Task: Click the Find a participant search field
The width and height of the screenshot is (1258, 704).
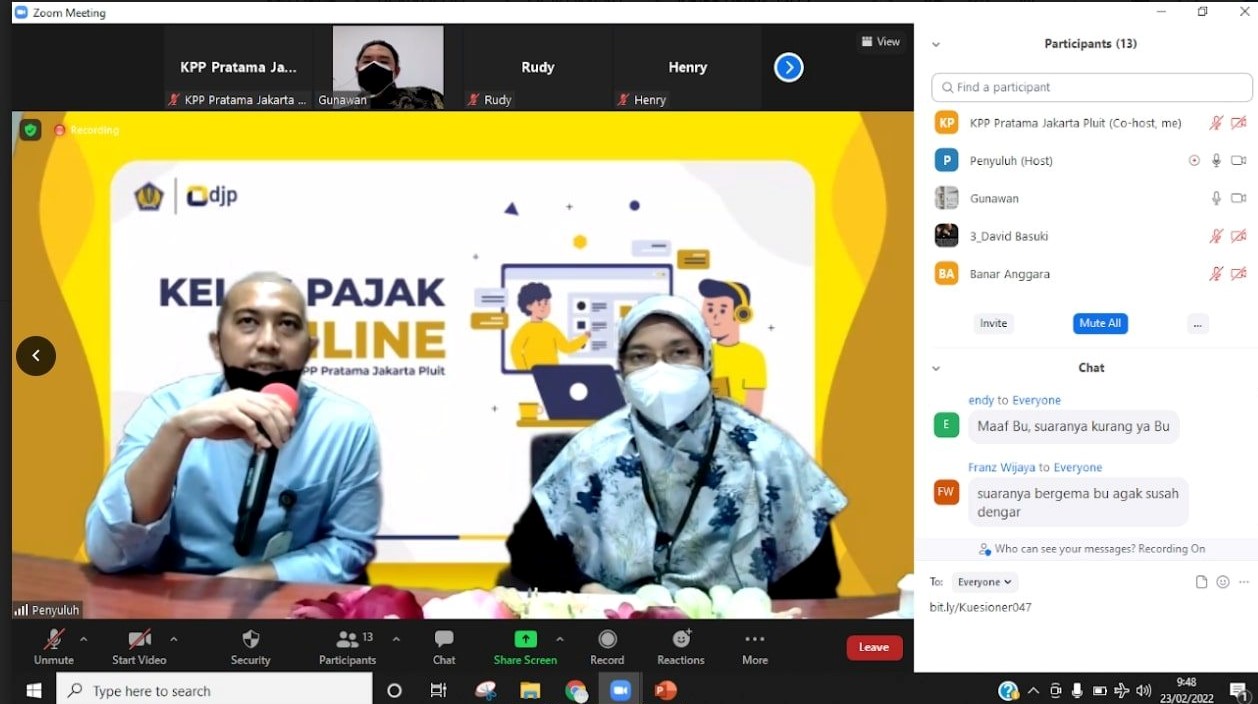Action: 1092,87
